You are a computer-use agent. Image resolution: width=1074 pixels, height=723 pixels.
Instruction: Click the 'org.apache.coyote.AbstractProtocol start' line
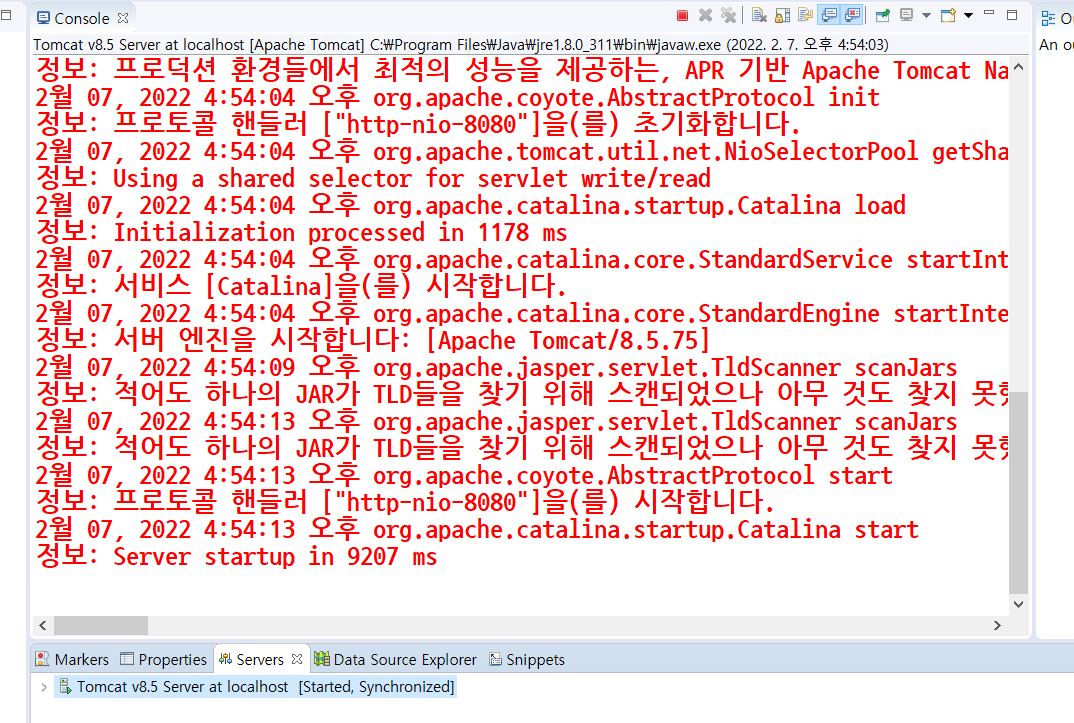(464, 475)
